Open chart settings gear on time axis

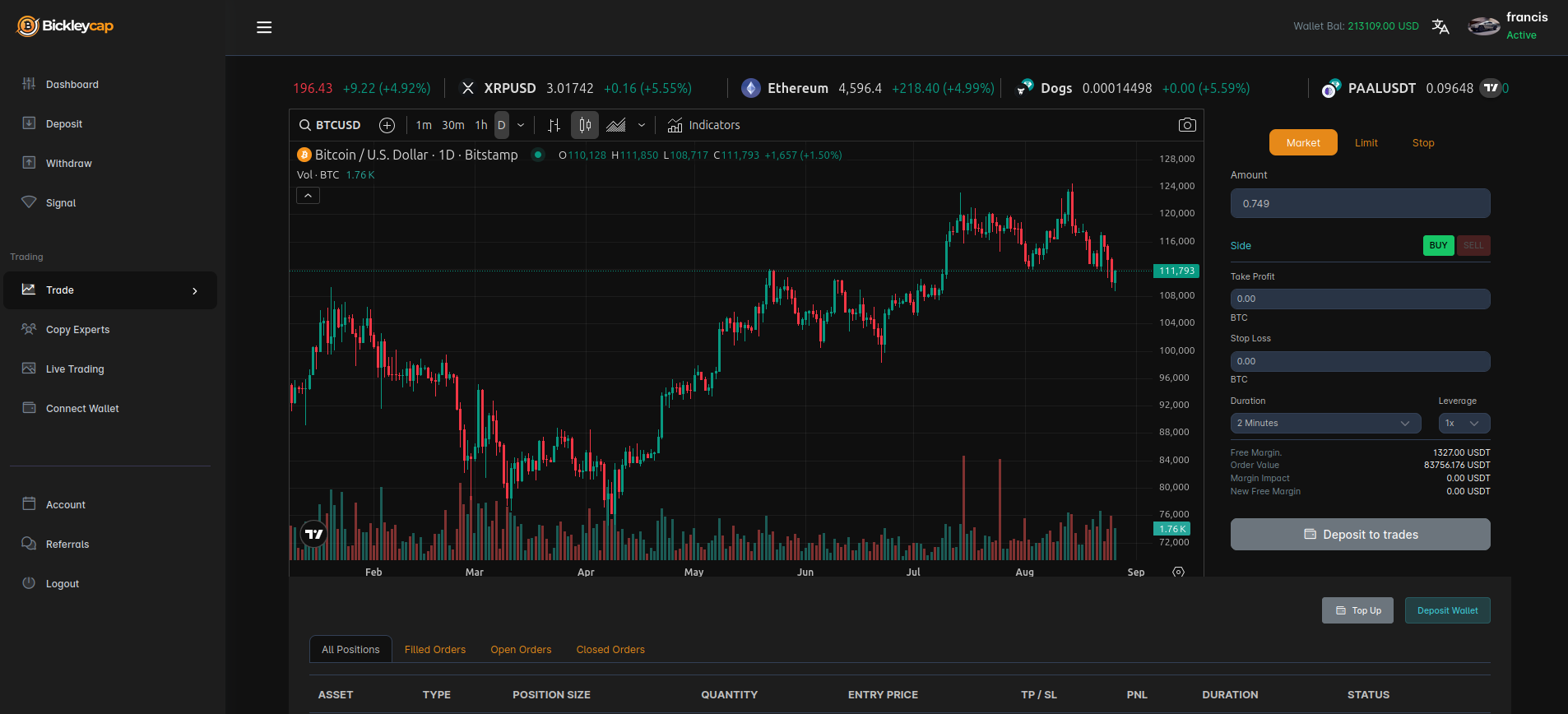(x=1178, y=572)
